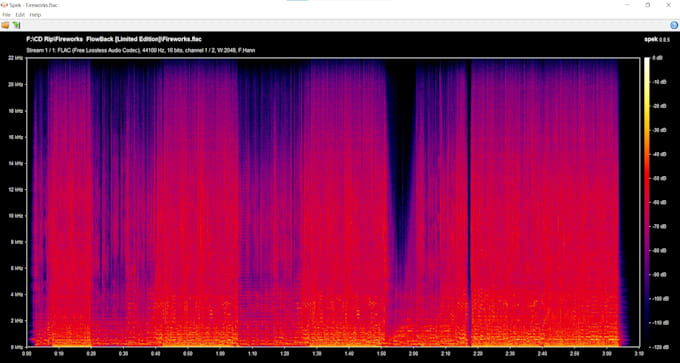This screenshot has width=680, height=363.
Task: Maximize the Spek window
Action: pos(647,5)
